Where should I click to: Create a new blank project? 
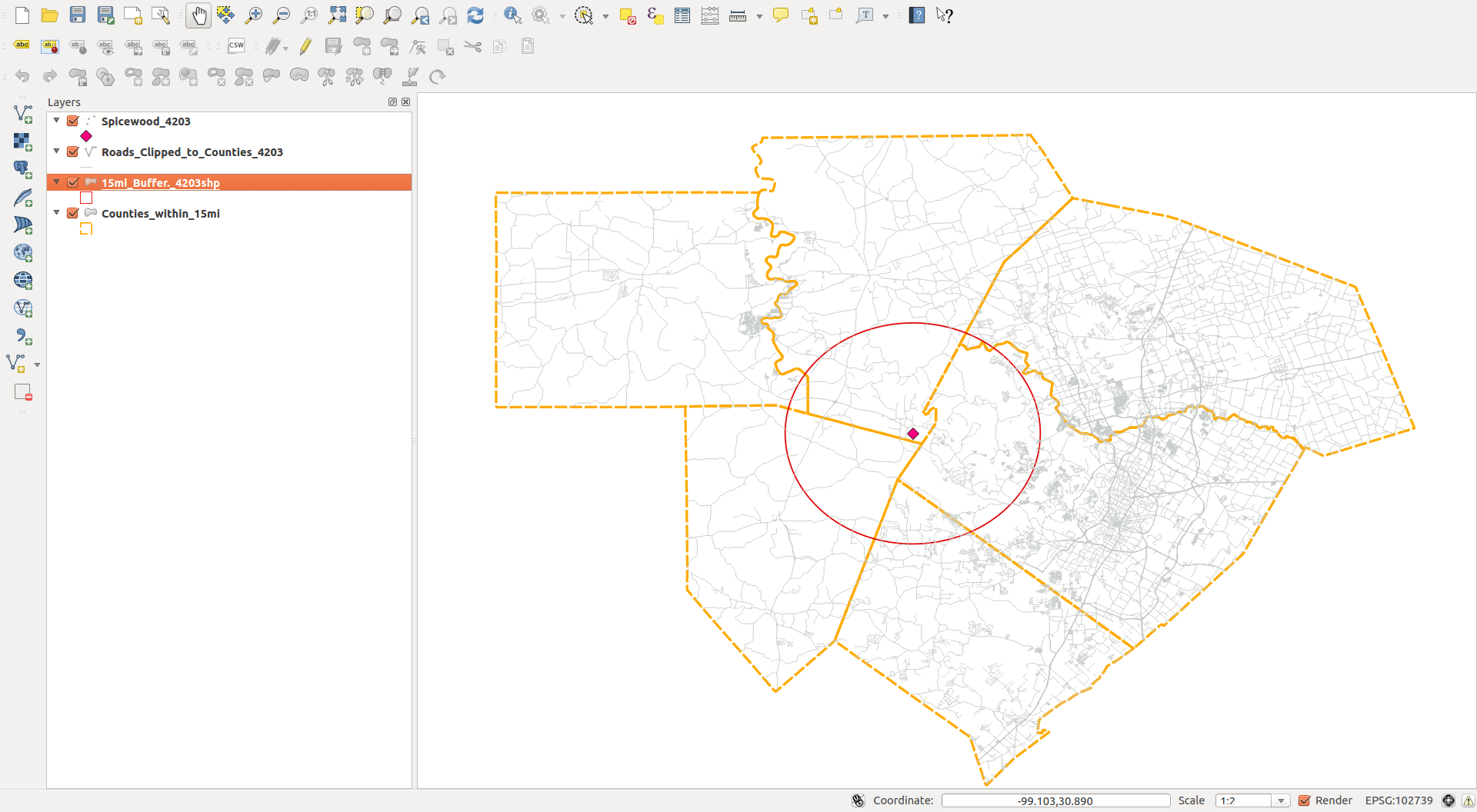tap(22, 15)
